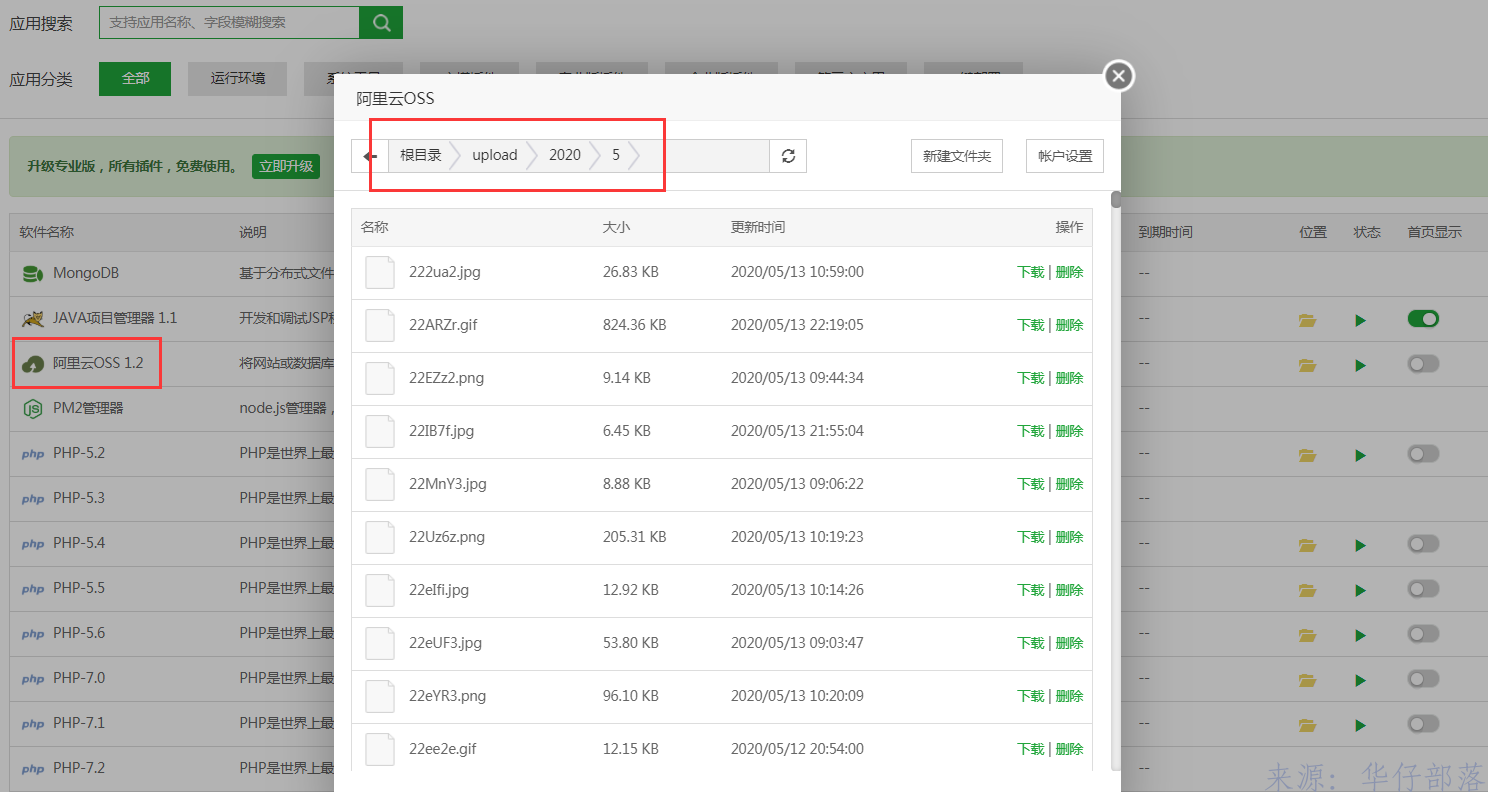Go back using breadcrumb left arrow

click(x=370, y=156)
